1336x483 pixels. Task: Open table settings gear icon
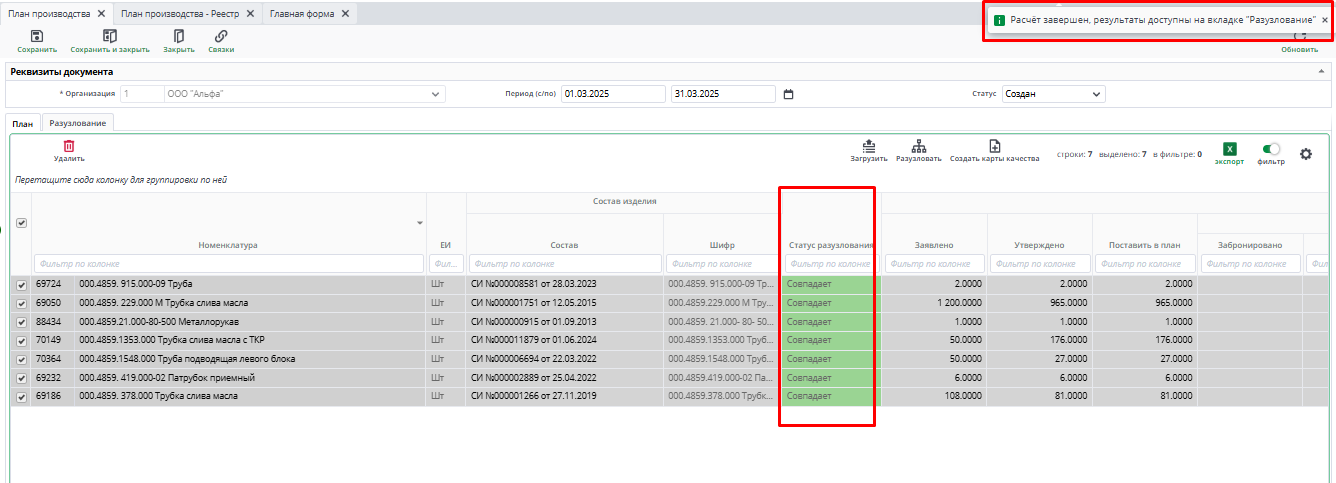click(1305, 154)
